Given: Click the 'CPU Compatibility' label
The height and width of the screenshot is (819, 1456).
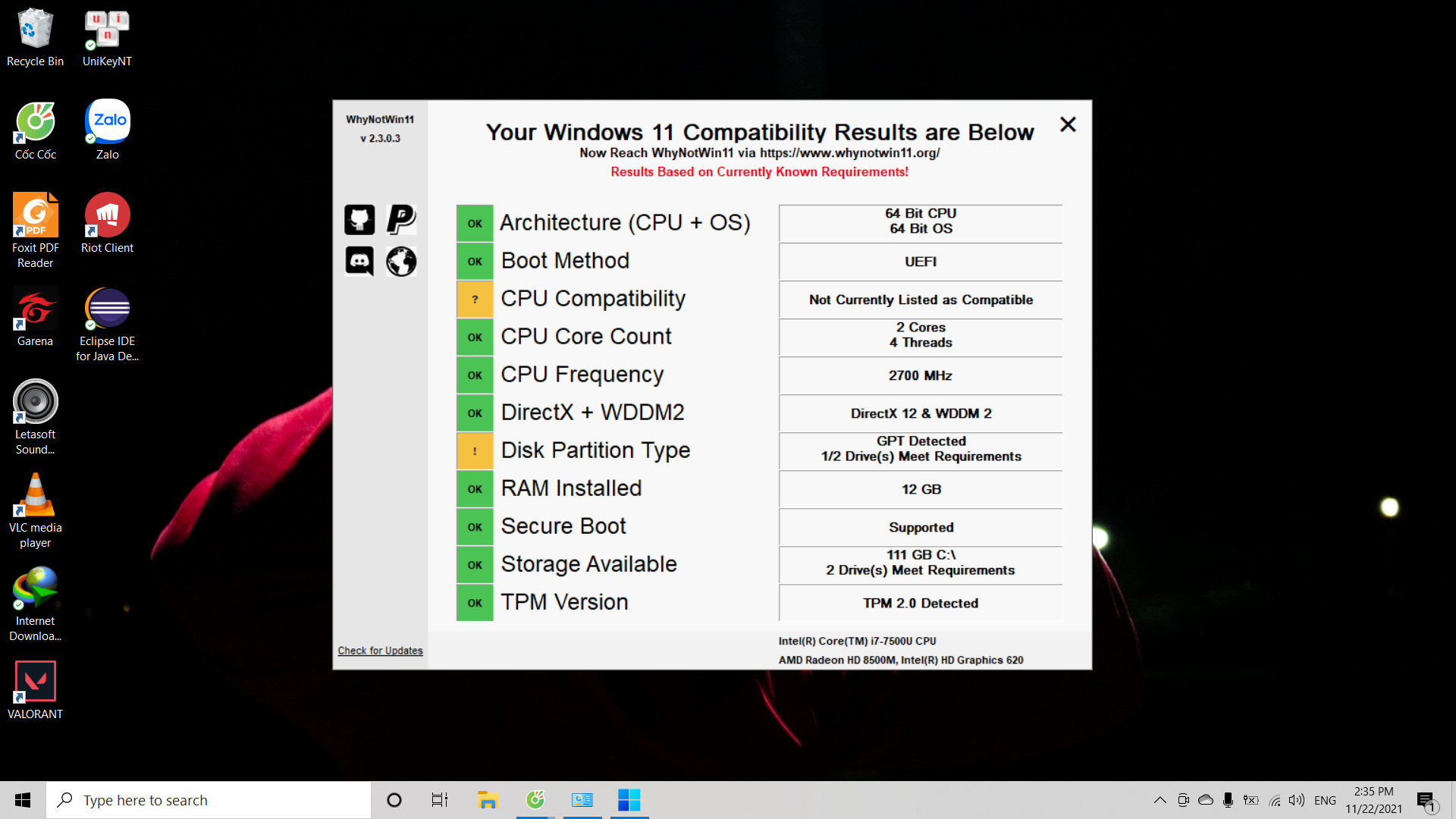Looking at the screenshot, I should point(593,299).
